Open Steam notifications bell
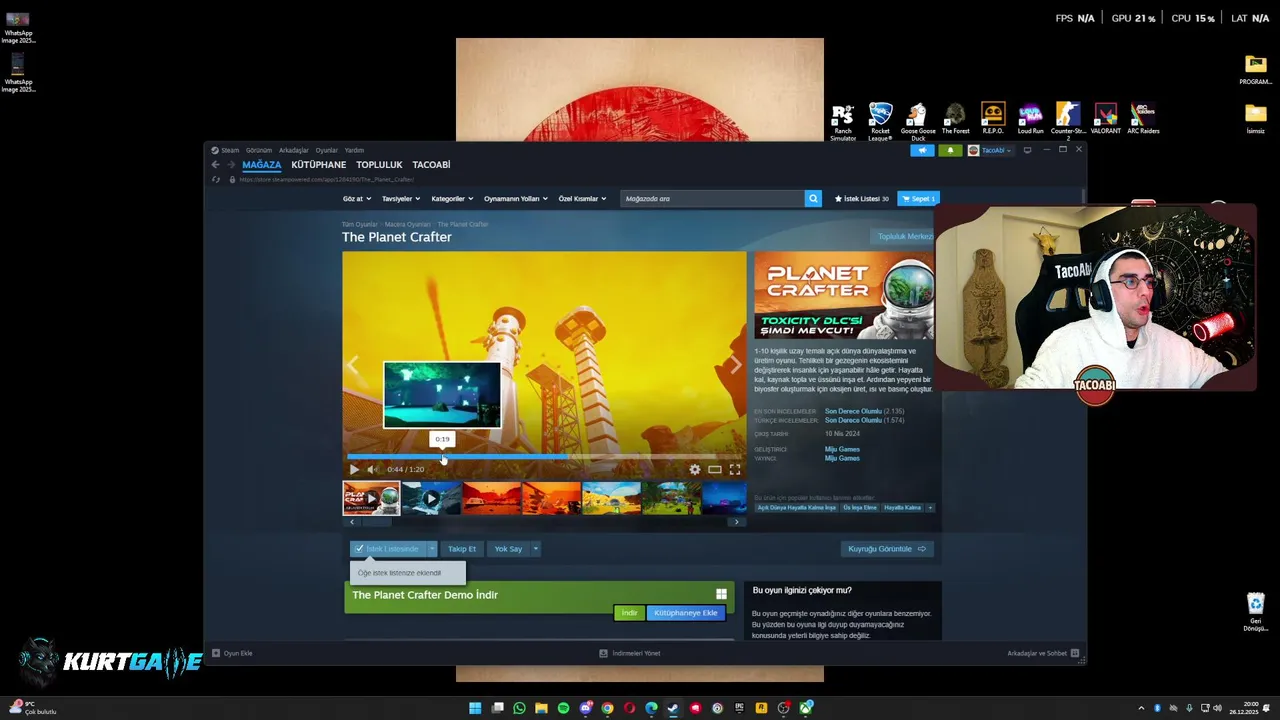1280x720 pixels. coord(950,150)
